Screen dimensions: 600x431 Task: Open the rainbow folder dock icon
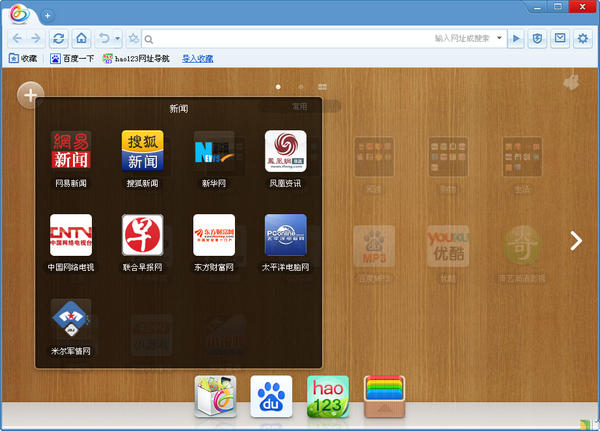(384, 397)
